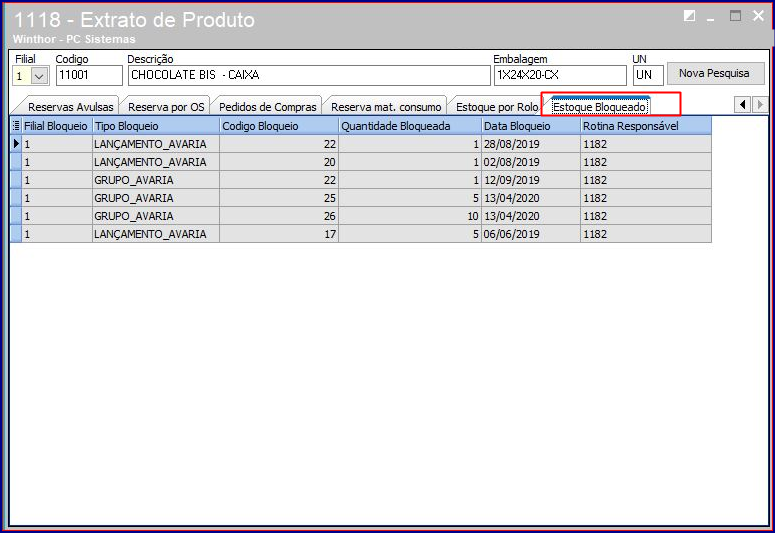Click Rotina Responsável 1182 in the 28/08/2019 row
Image resolution: width=775 pixels, height=533 pixels.
coord(646,144)
